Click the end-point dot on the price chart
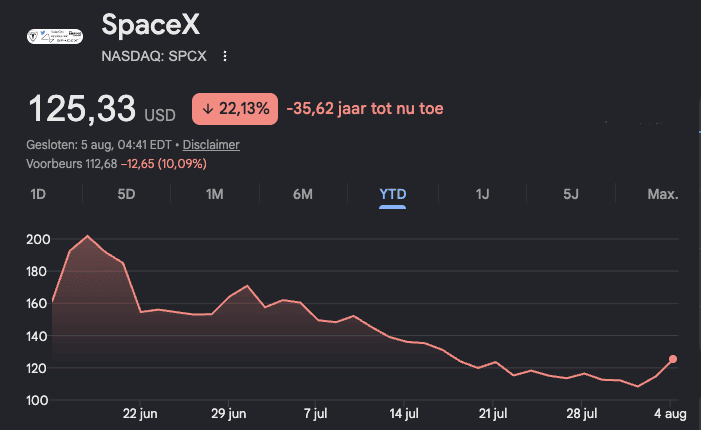The width and height of the screenshot is (701, 430). (x=673, y=359)
